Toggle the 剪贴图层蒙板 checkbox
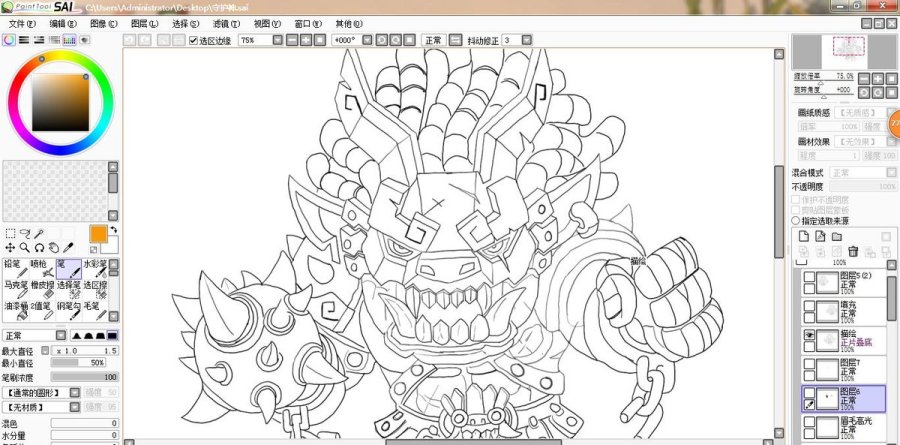The image size is (900, 445). [x=796, y=210]
